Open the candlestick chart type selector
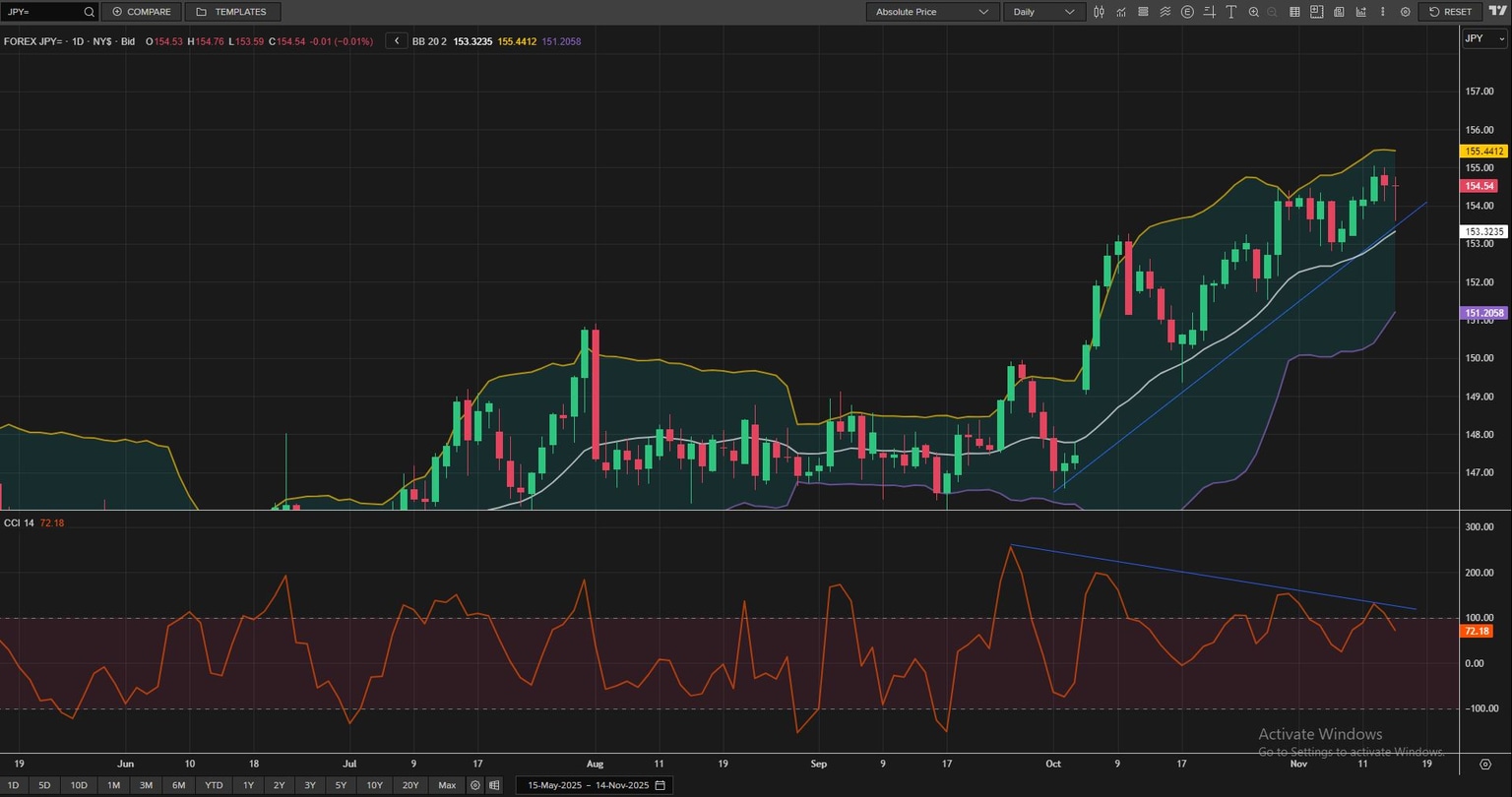Viewport: 1512px width, 797px height. [x=1100, y=12]
